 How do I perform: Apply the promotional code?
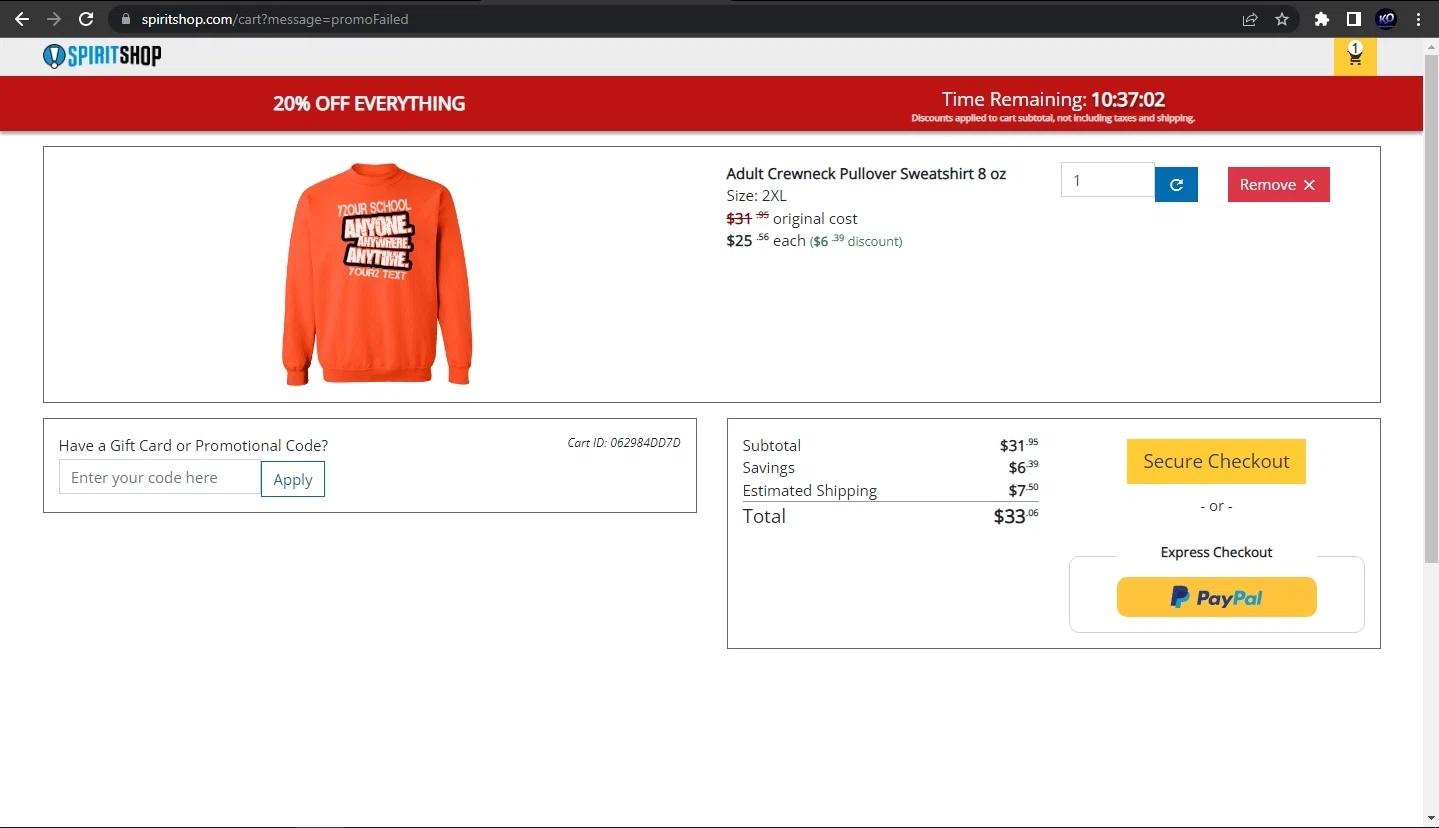tap(293, 479)
